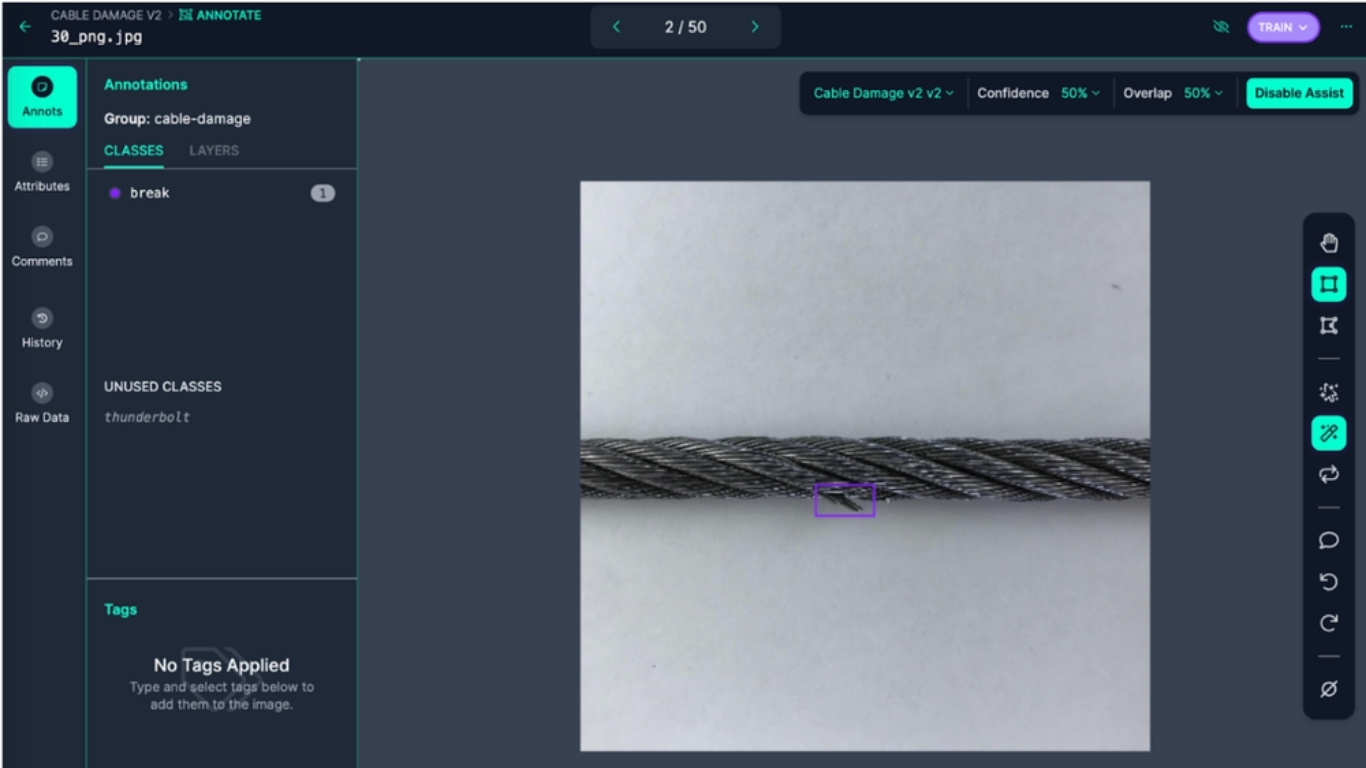Activate the smart polygon tool
Screen dimensions: 1366x768
pyautogui.click(x=1328, y=392)
